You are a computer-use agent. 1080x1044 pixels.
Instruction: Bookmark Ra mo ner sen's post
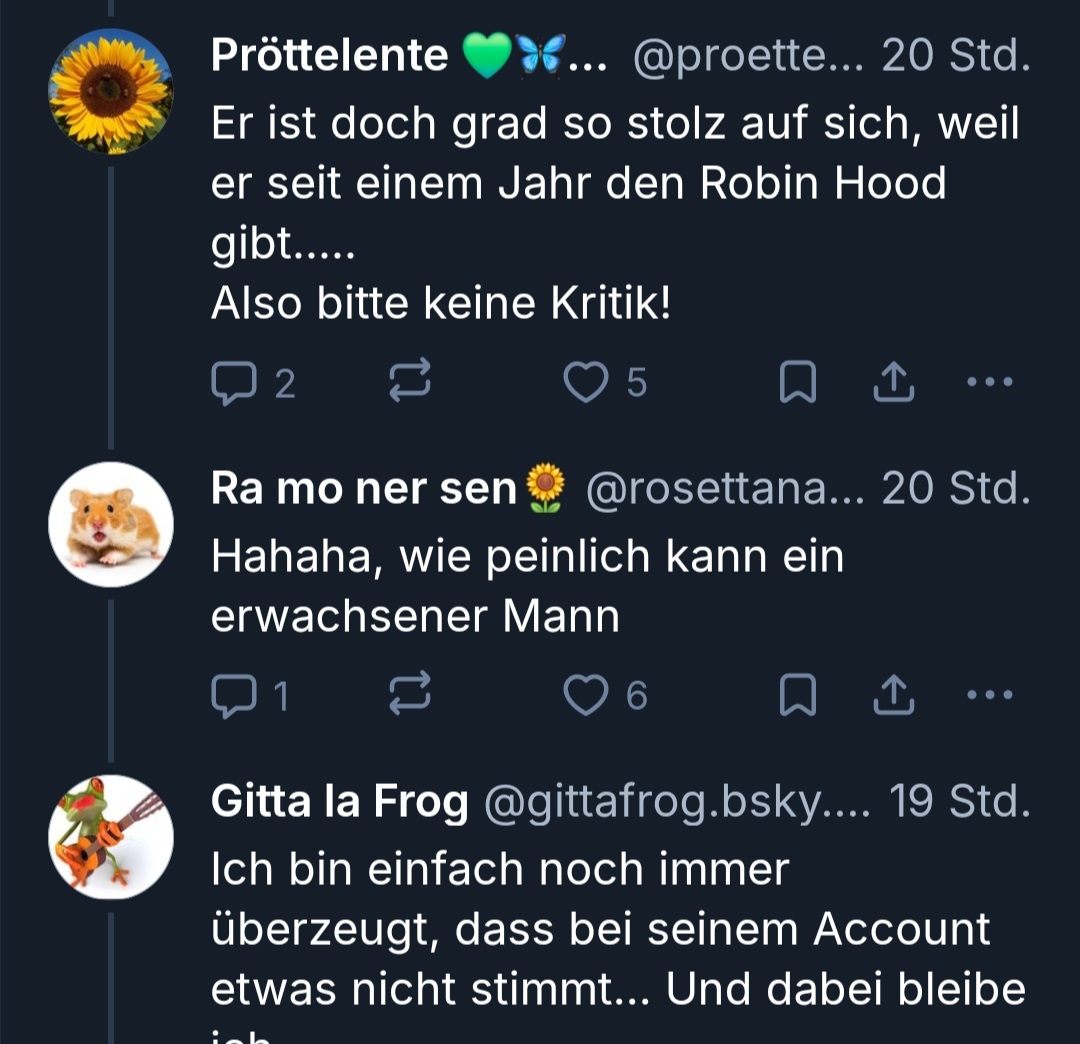point(797,696)
